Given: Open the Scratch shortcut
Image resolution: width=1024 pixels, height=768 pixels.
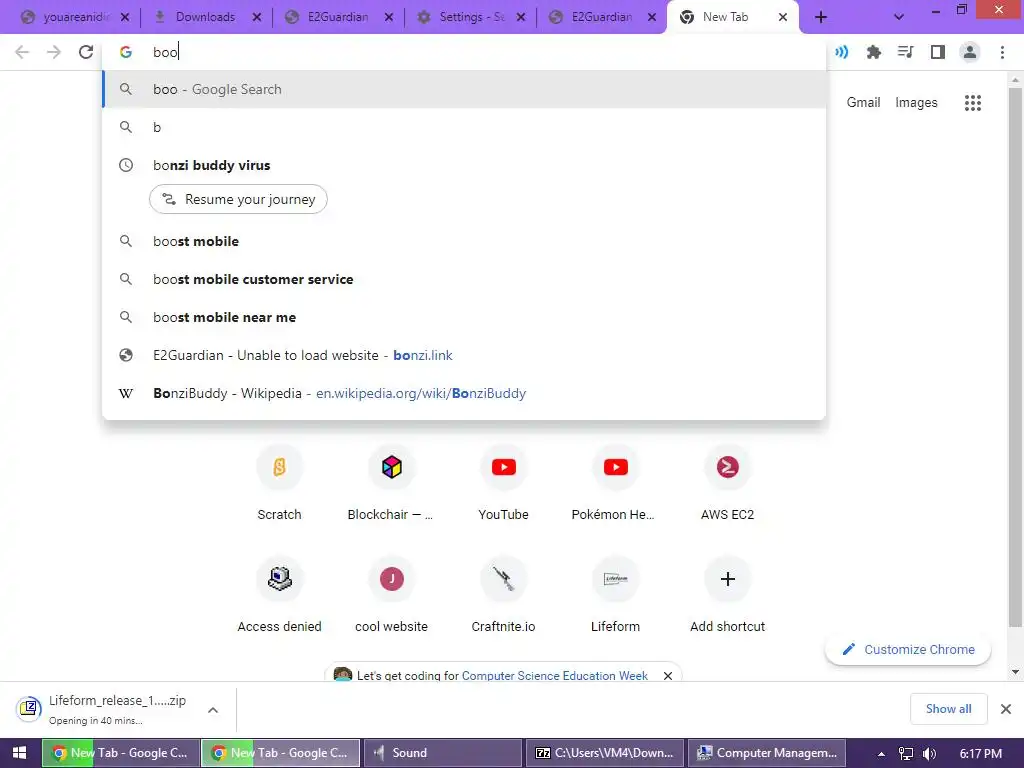Looking at the screenshot, I should click(x=280, y=483).
